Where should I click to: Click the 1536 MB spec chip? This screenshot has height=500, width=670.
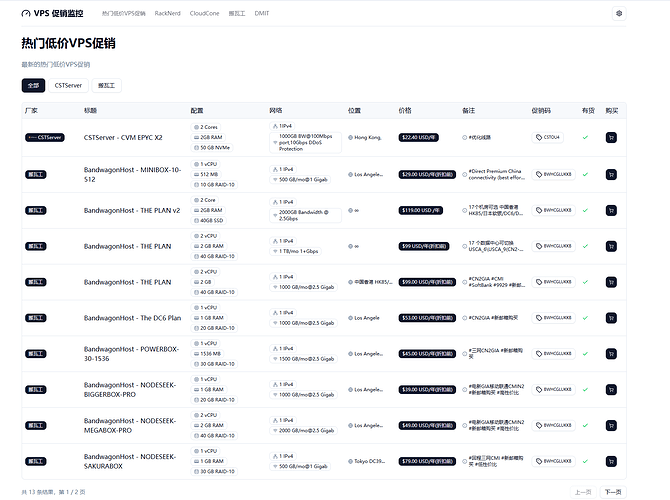pyautogui.click(x=208, y=354)
